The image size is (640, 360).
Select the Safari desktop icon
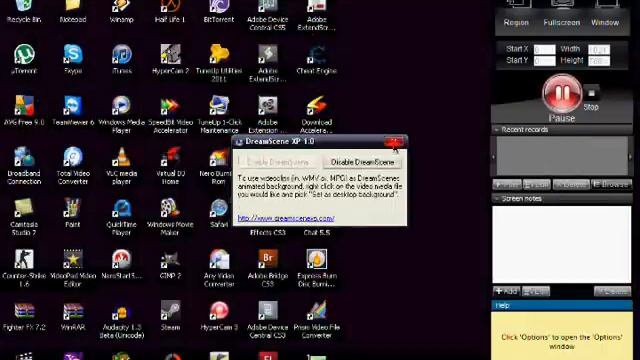219,213
